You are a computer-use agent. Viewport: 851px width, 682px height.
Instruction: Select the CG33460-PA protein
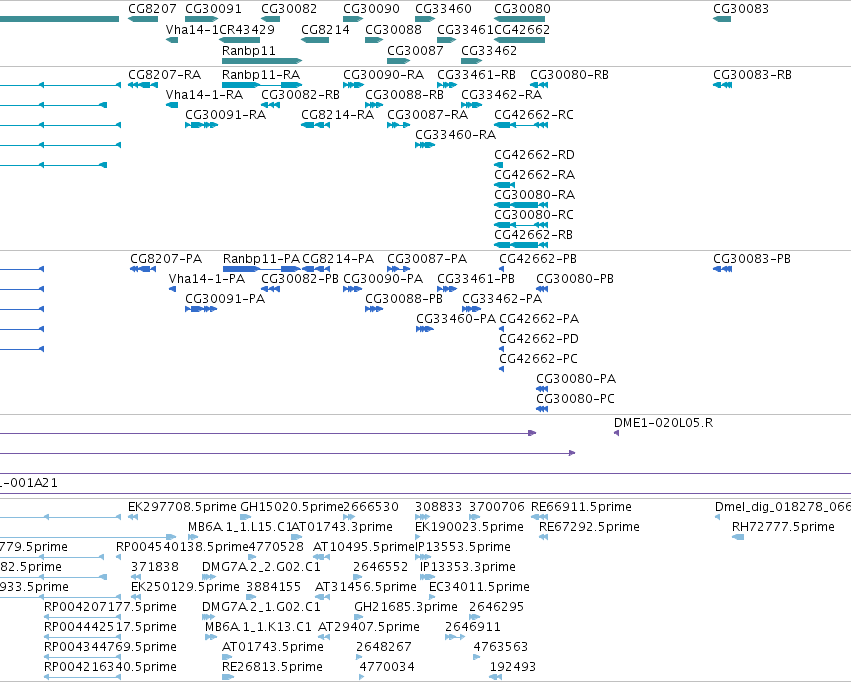click(425, 329)
